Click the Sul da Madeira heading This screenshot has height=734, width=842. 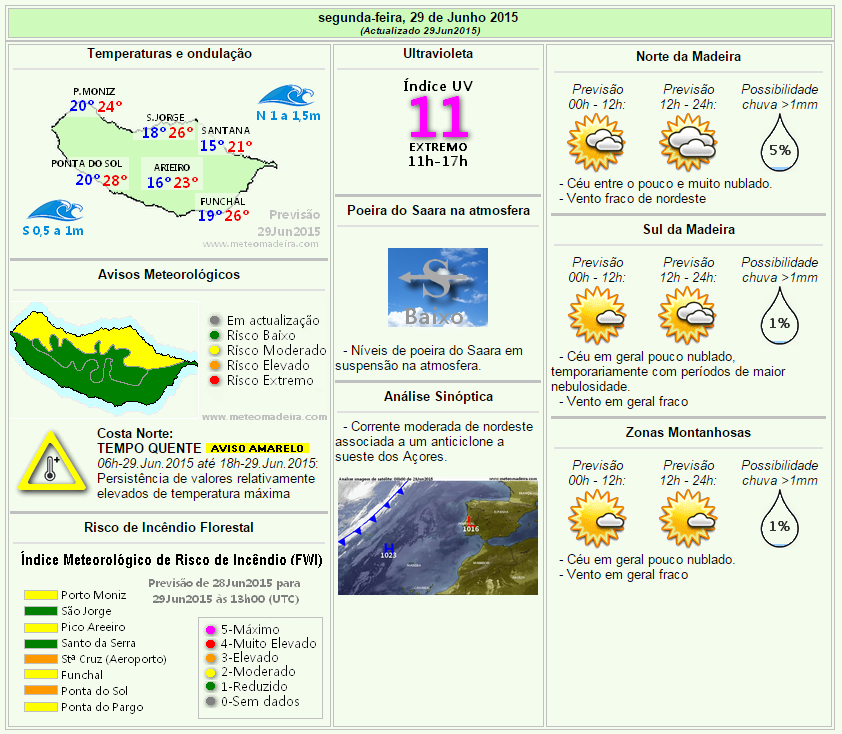pos(688,229)
